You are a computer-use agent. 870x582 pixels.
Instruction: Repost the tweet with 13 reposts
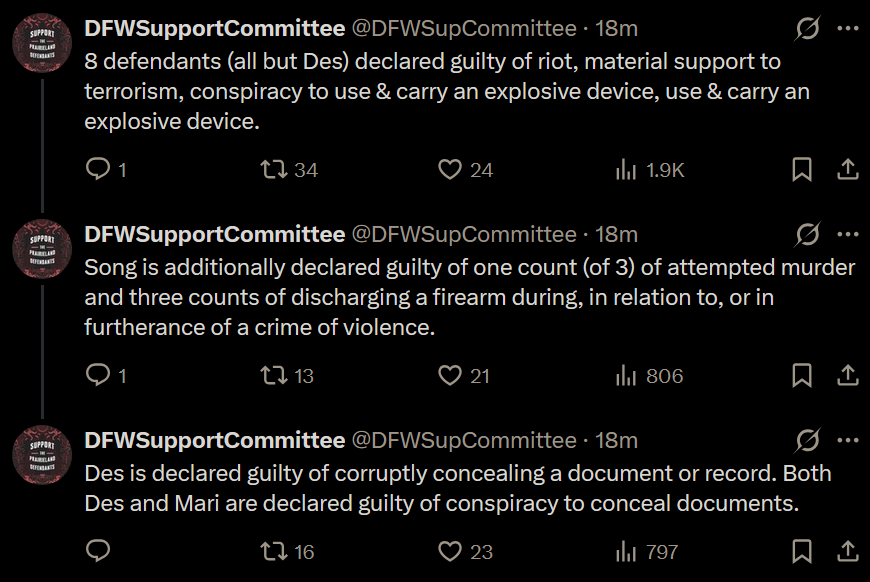coord(273,376)
